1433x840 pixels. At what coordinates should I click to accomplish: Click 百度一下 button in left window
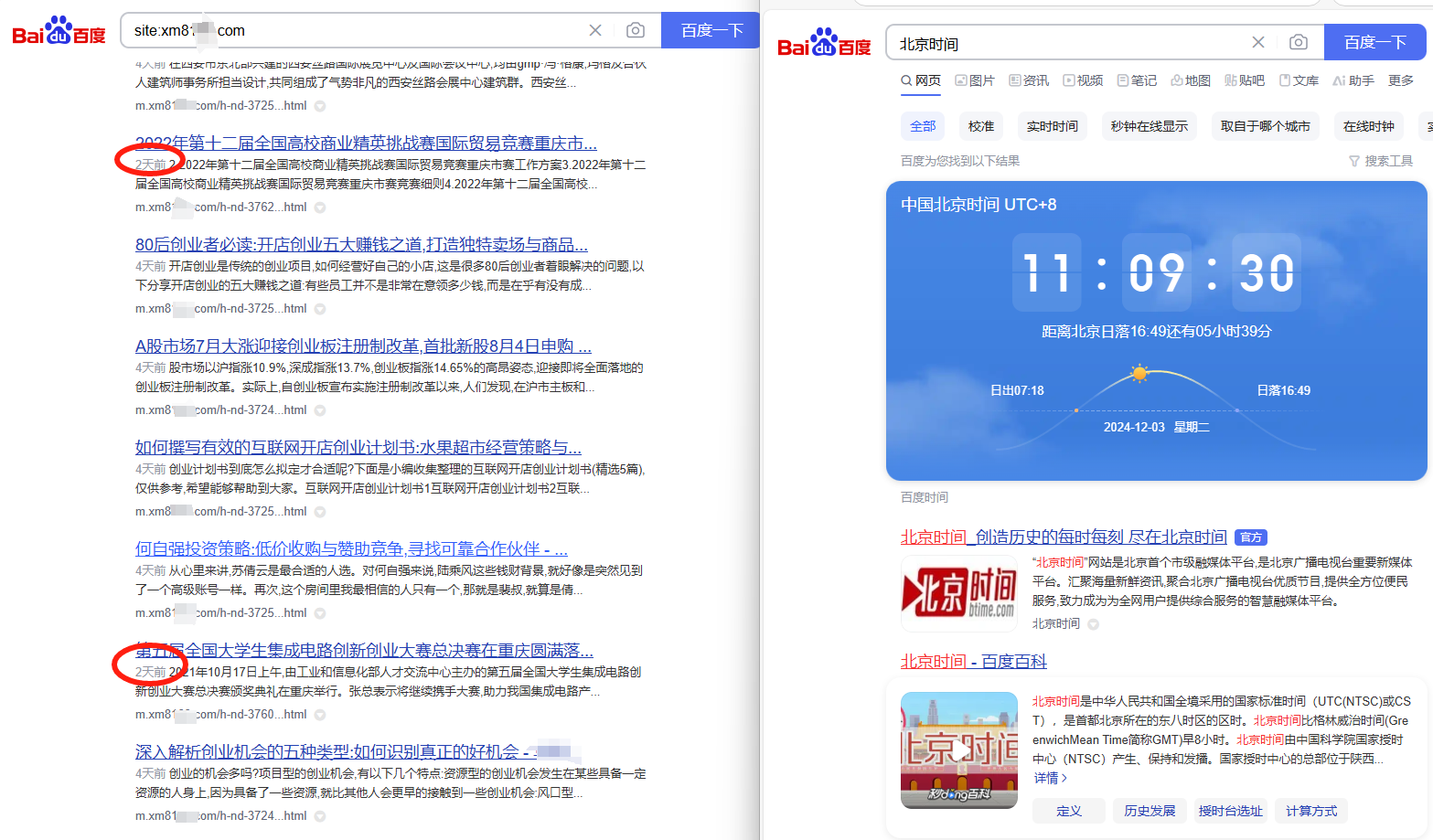[x=711, y=30]
